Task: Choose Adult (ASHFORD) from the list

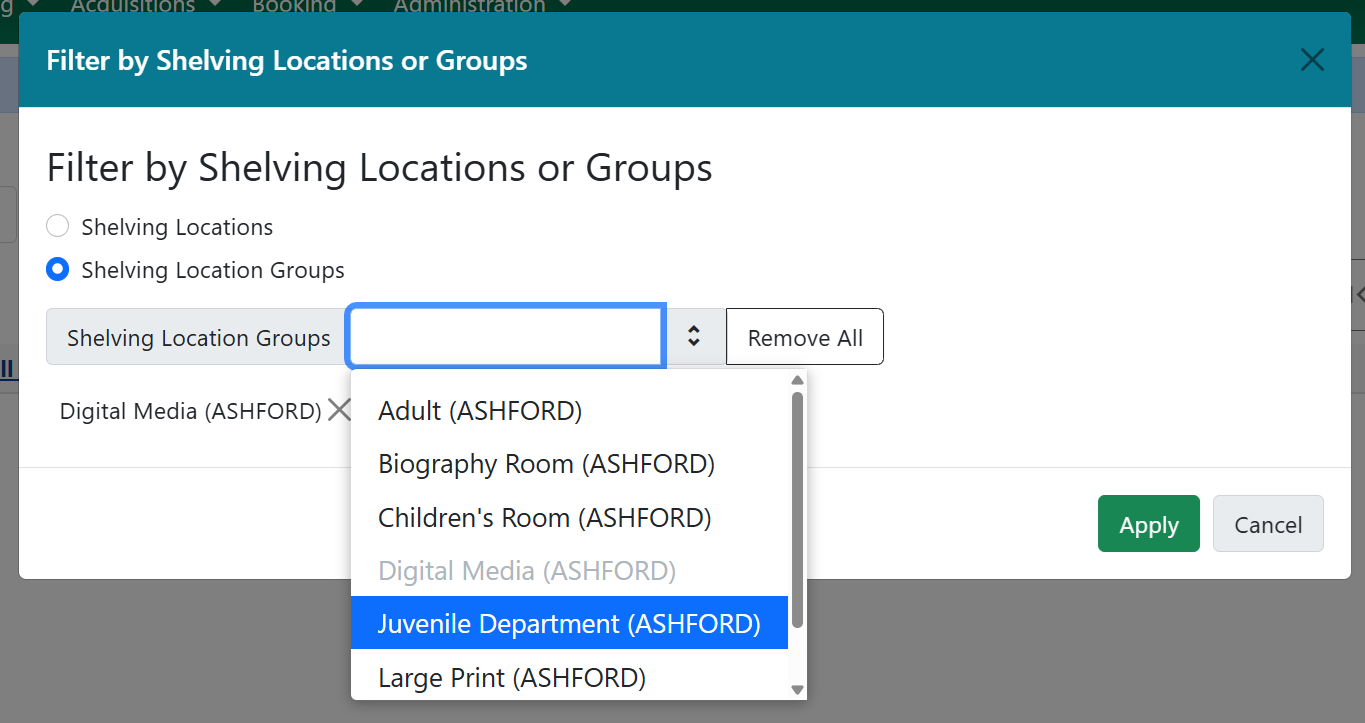Action: (x=480, y=411)
